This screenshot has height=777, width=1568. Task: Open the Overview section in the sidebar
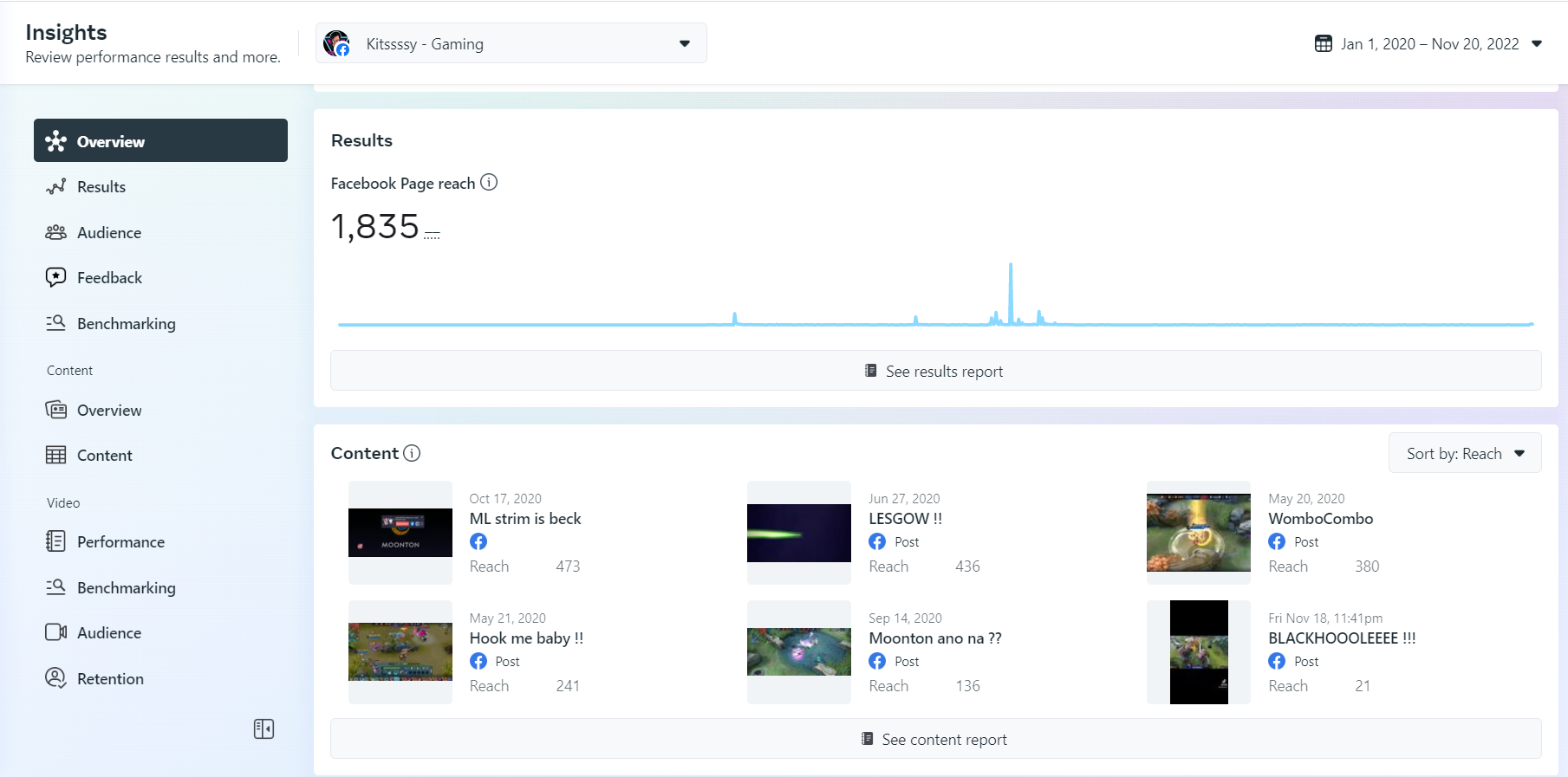160,140
